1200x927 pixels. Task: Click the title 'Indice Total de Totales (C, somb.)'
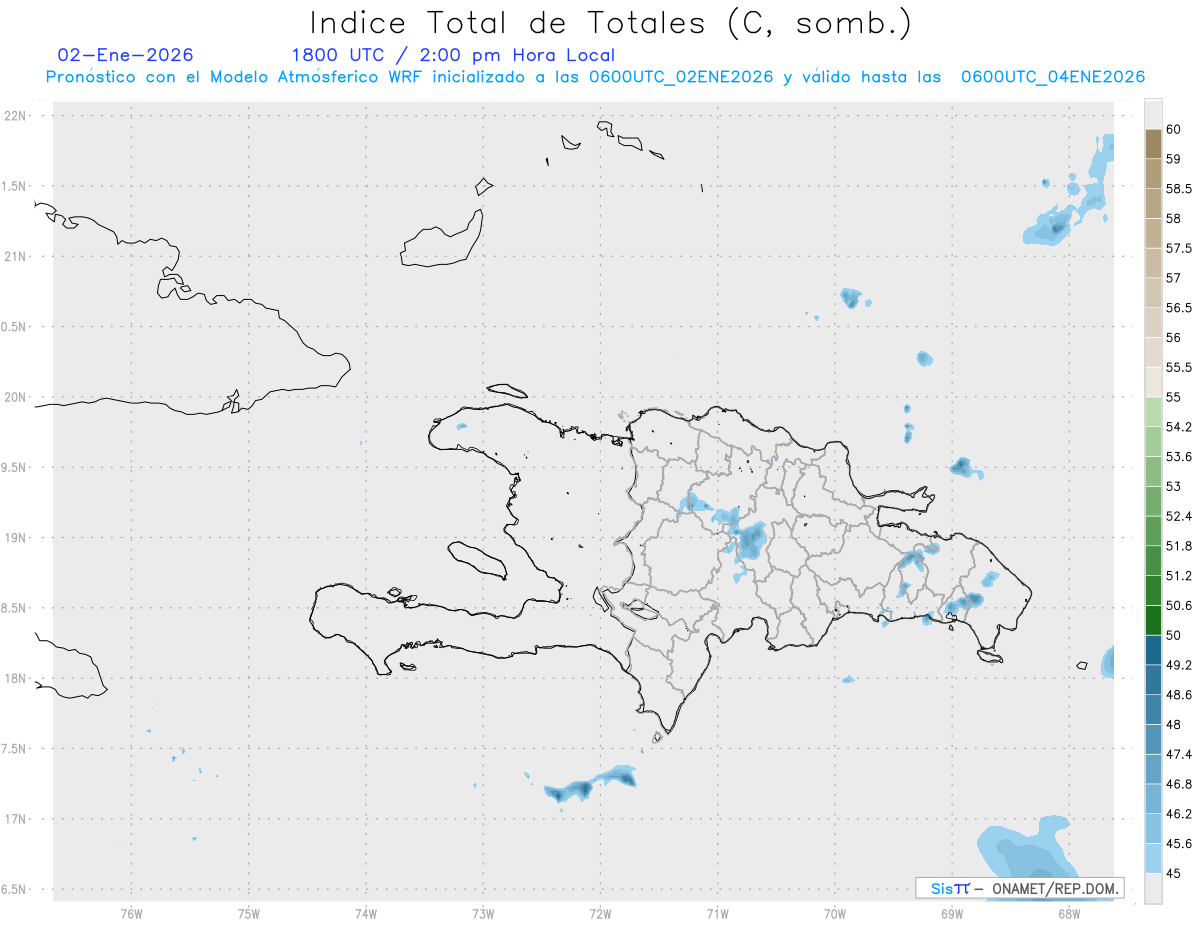610,23
